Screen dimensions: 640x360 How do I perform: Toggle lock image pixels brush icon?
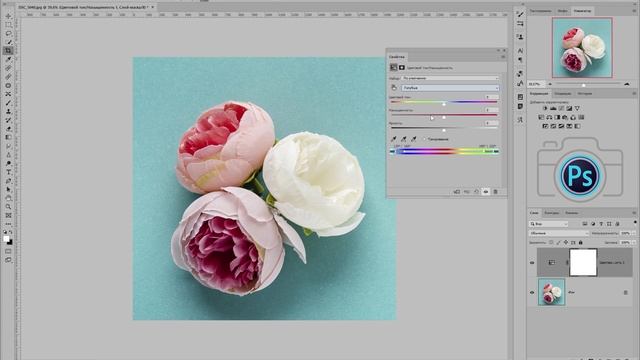click(x=558, y=242)
